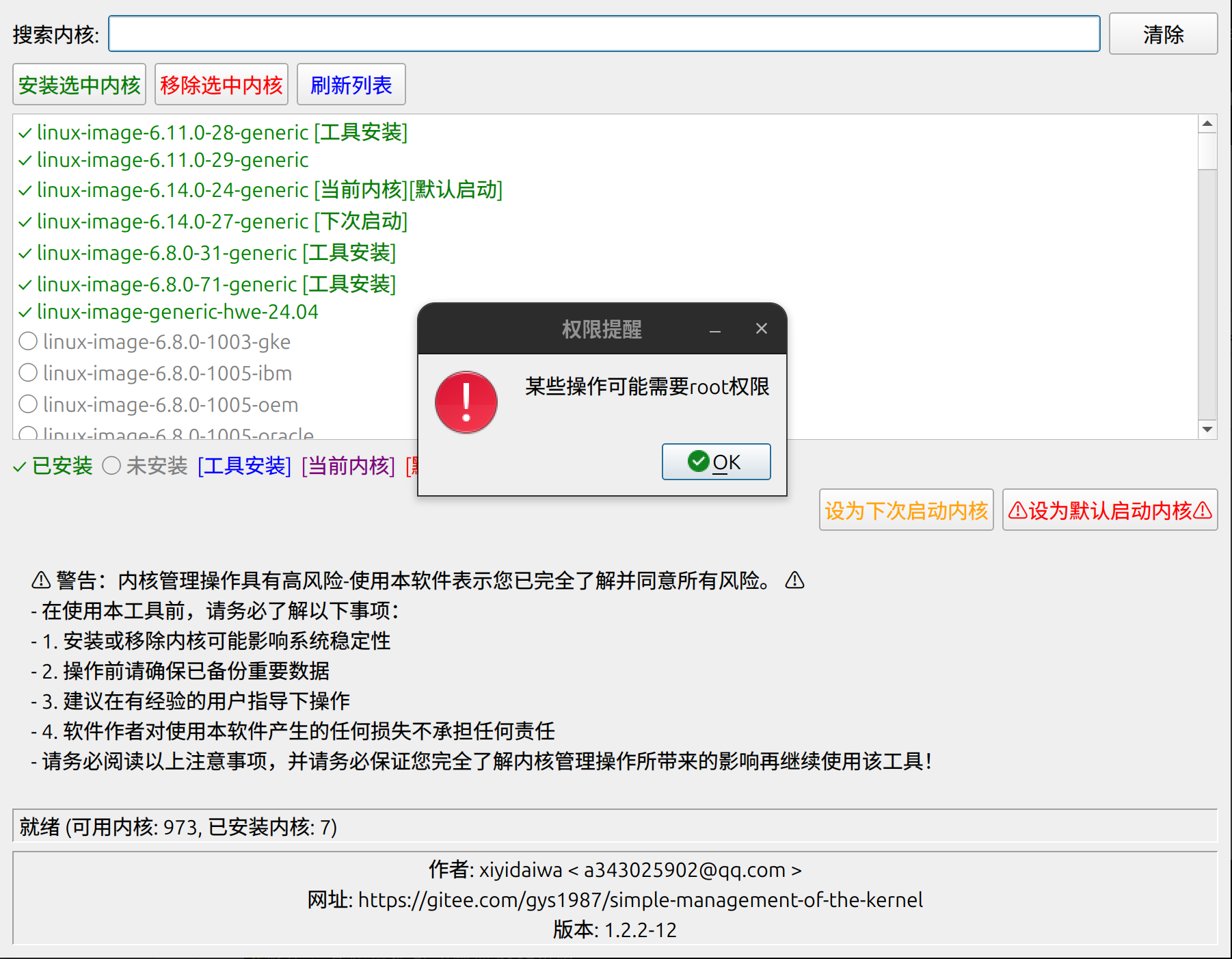Click the 清除 button
The width and height of the screenshot is (1232, 959).
pos(1163,34)
